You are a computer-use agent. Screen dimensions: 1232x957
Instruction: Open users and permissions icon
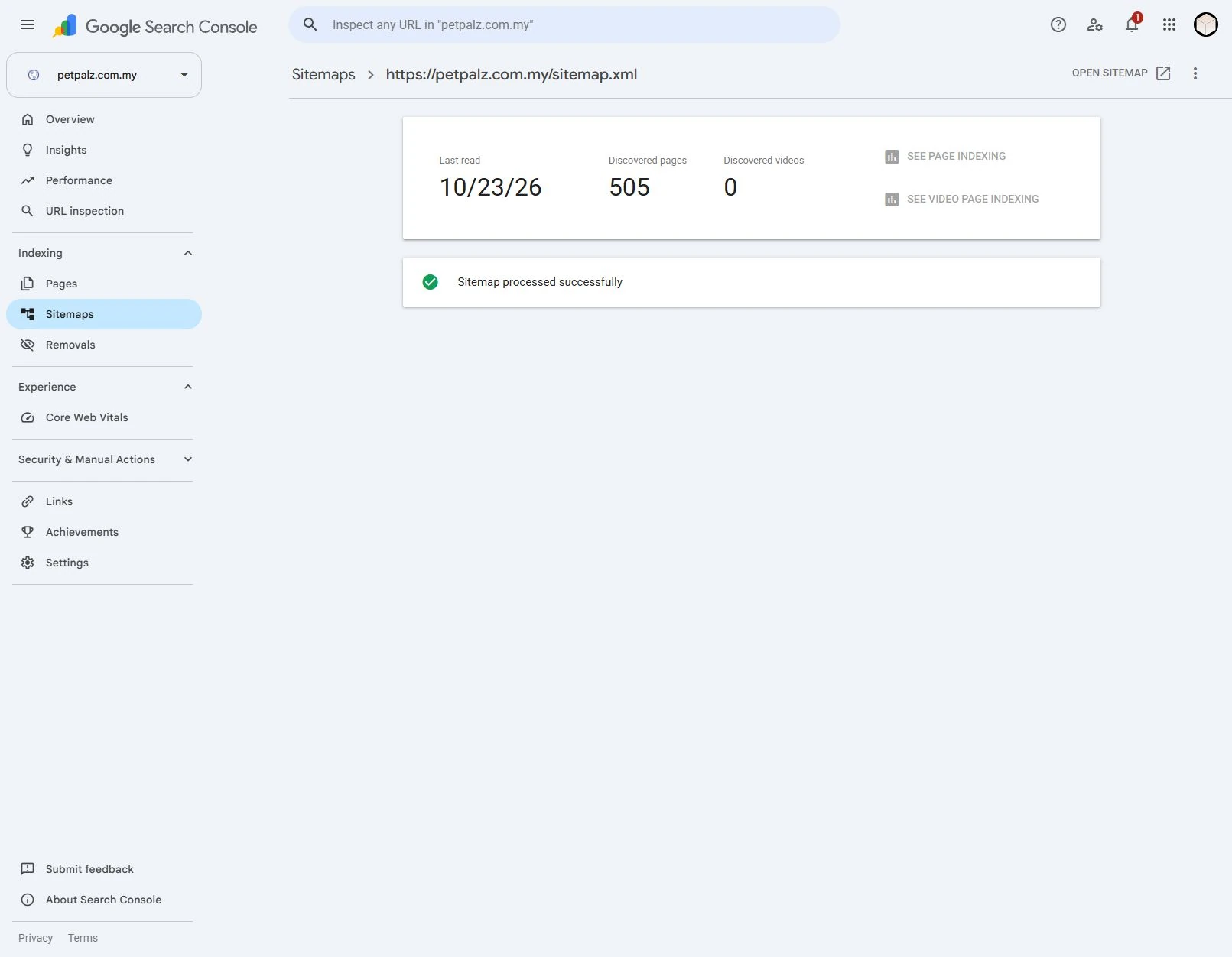click(1094, 24)
